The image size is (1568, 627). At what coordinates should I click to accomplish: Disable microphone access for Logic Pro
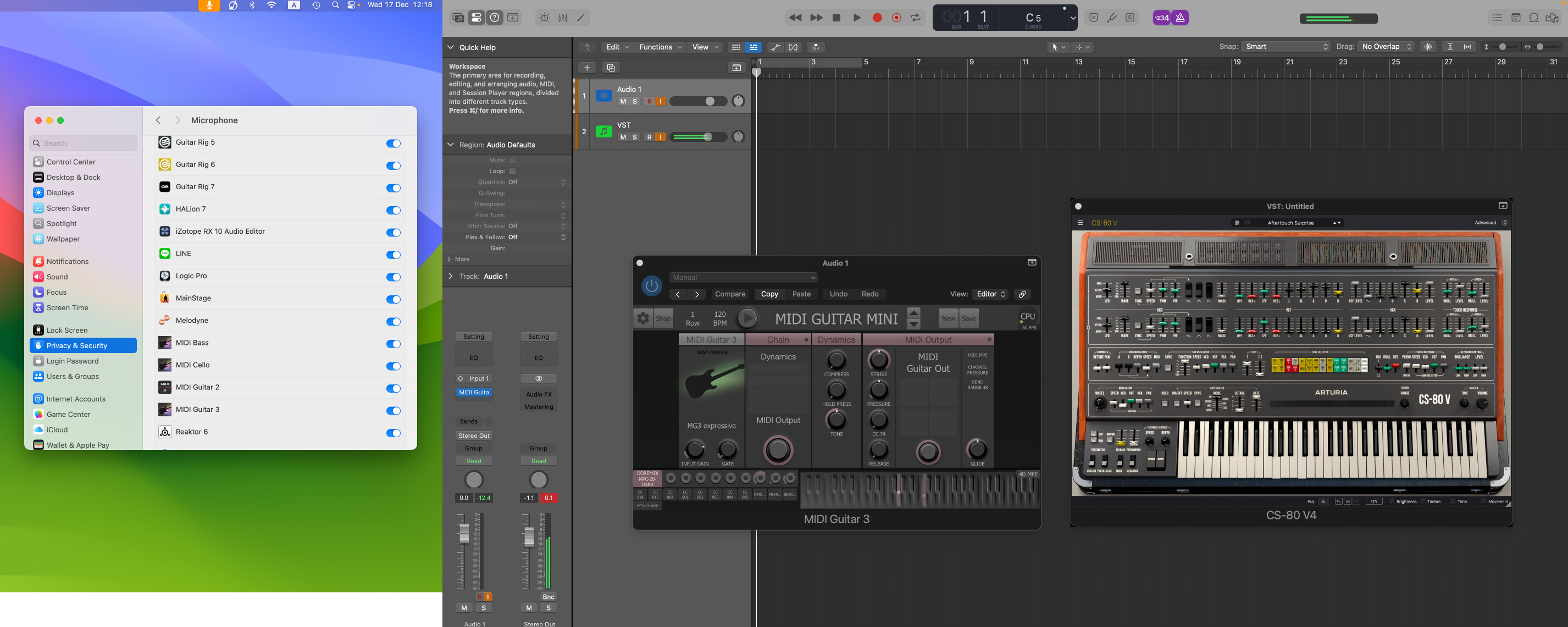coord(393,277)
